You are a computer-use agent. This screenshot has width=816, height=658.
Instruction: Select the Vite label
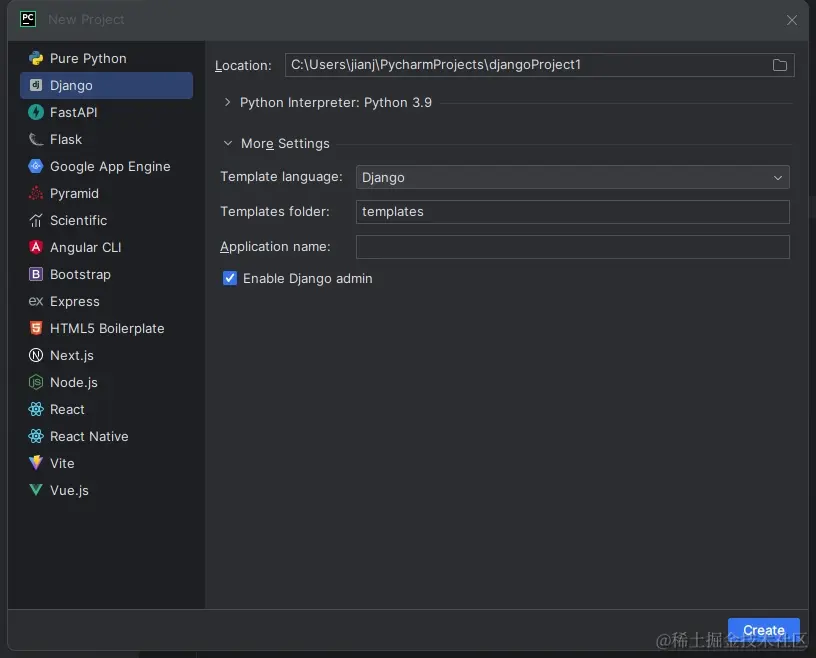[x=62, y=463]
